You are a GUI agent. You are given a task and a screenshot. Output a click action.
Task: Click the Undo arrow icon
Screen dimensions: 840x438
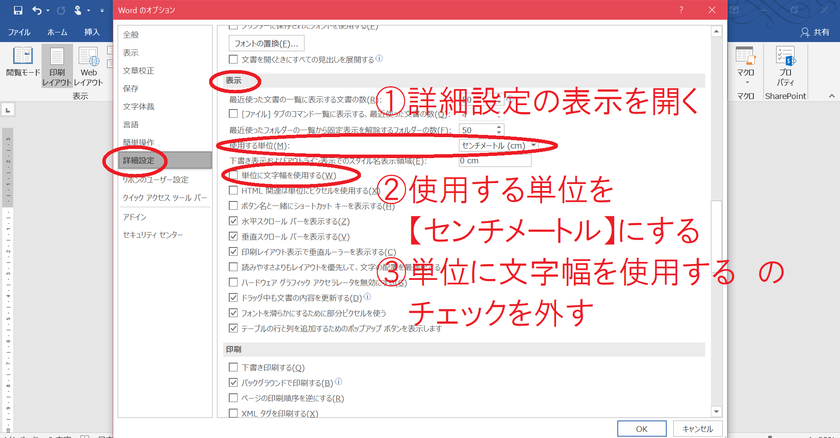(37, 10)
